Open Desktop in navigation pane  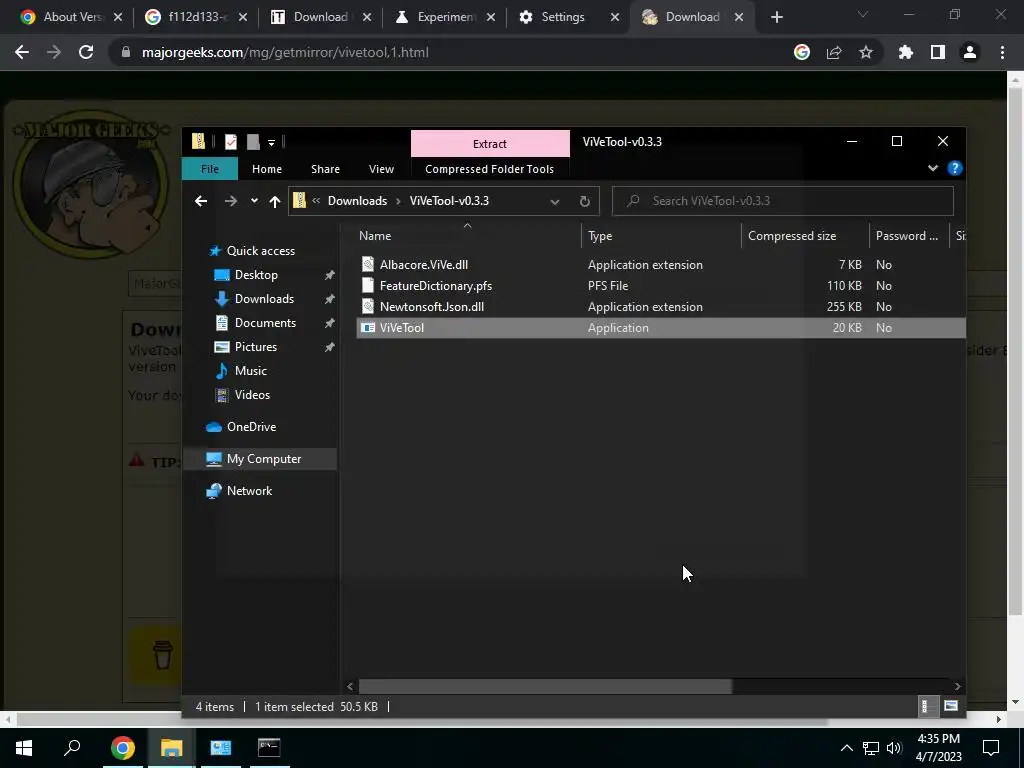pos(256,275)
